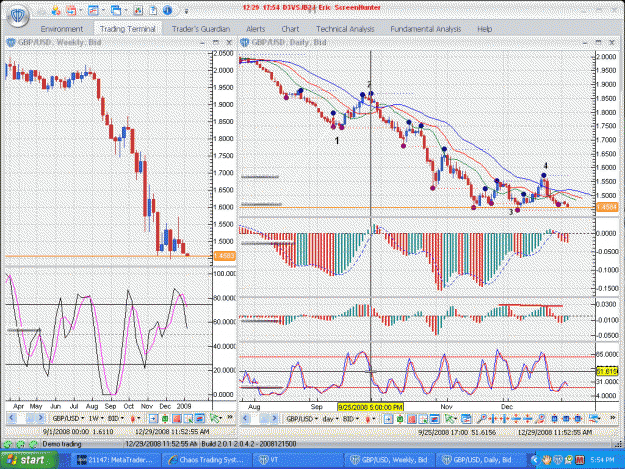This screenshot has height=469, width=625.
Task: Click scroll-left arrow on weekly chart toolbar
Action: [x=11, y=418]
